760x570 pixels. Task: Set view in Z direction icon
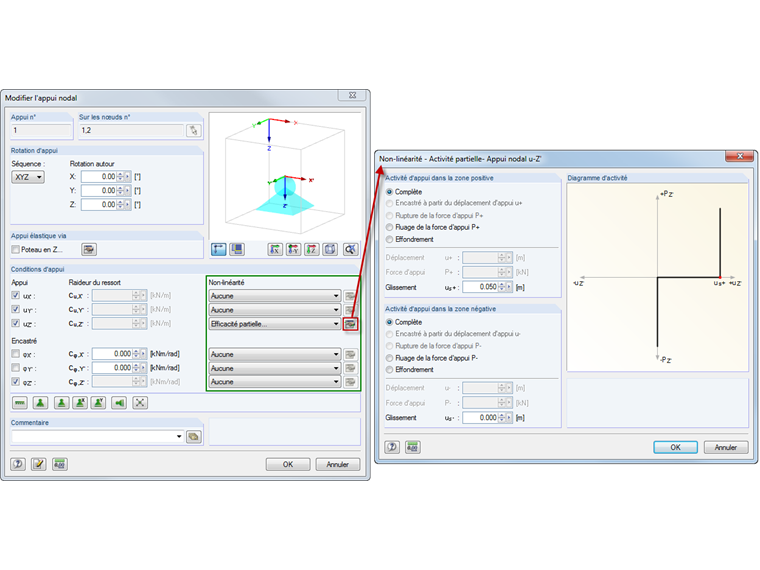[x=312, y=249]
